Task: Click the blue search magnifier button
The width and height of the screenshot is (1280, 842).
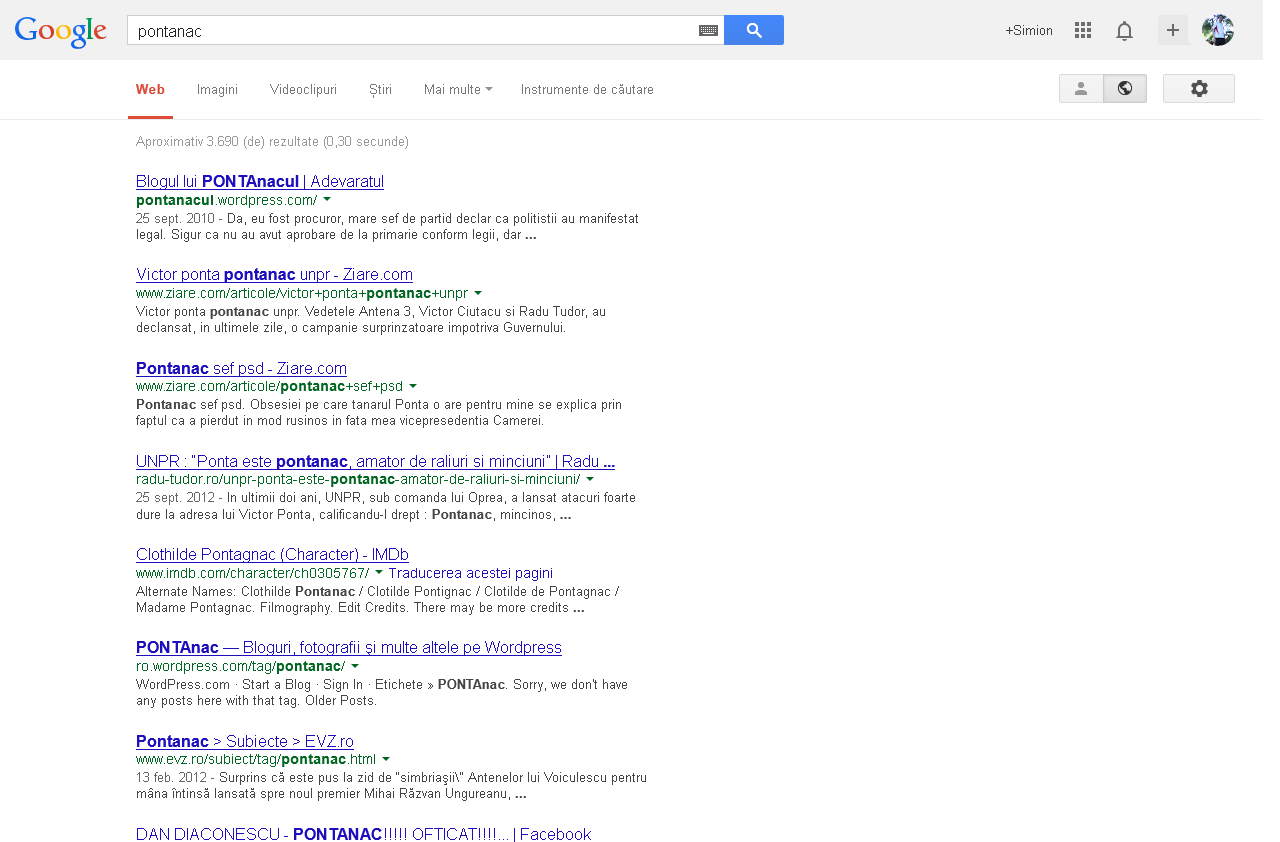Action: tap(754, 30)
